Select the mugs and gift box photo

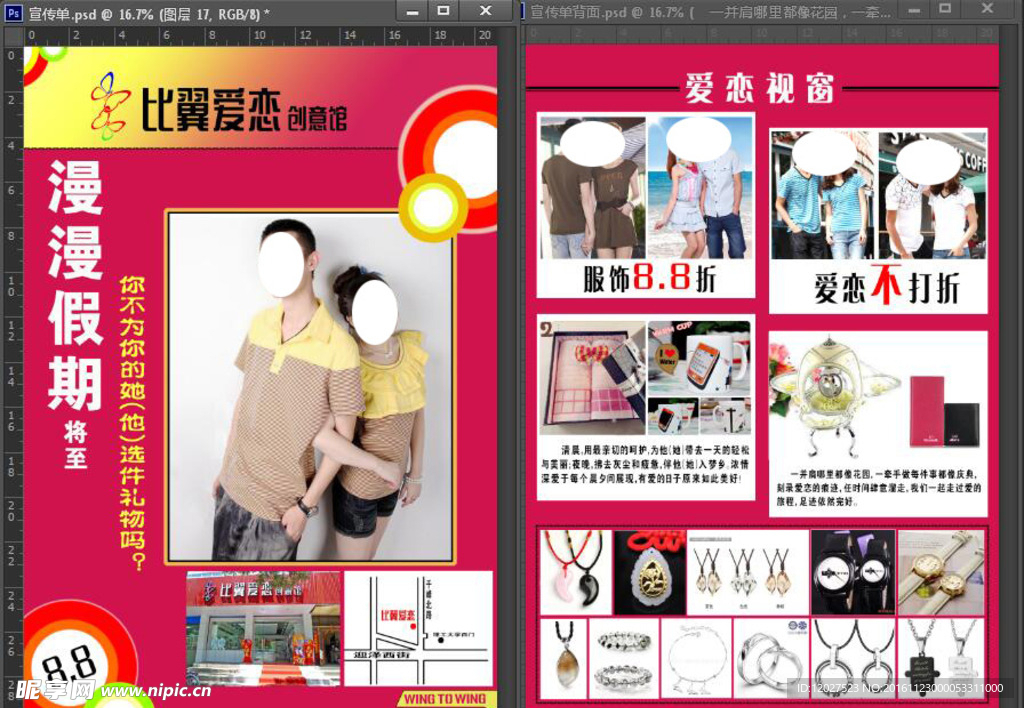pyautogui.click(x=645, y=378)
